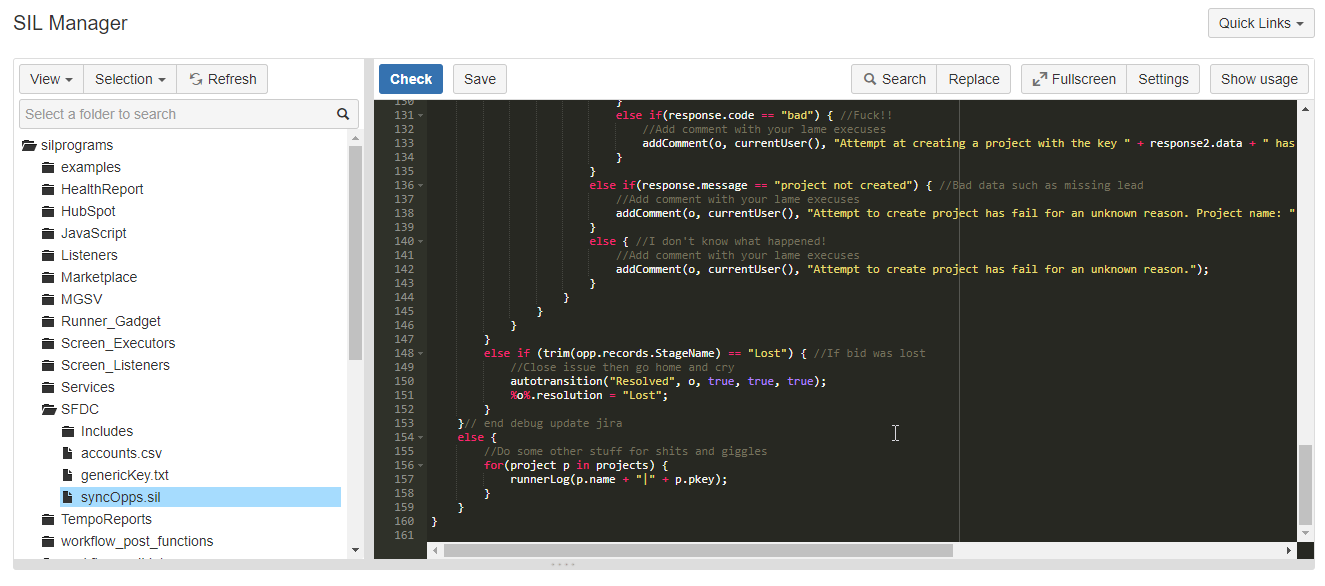Fold the else block at line 154
This screenshot has width=1325, height=586.
pos(420,438)
